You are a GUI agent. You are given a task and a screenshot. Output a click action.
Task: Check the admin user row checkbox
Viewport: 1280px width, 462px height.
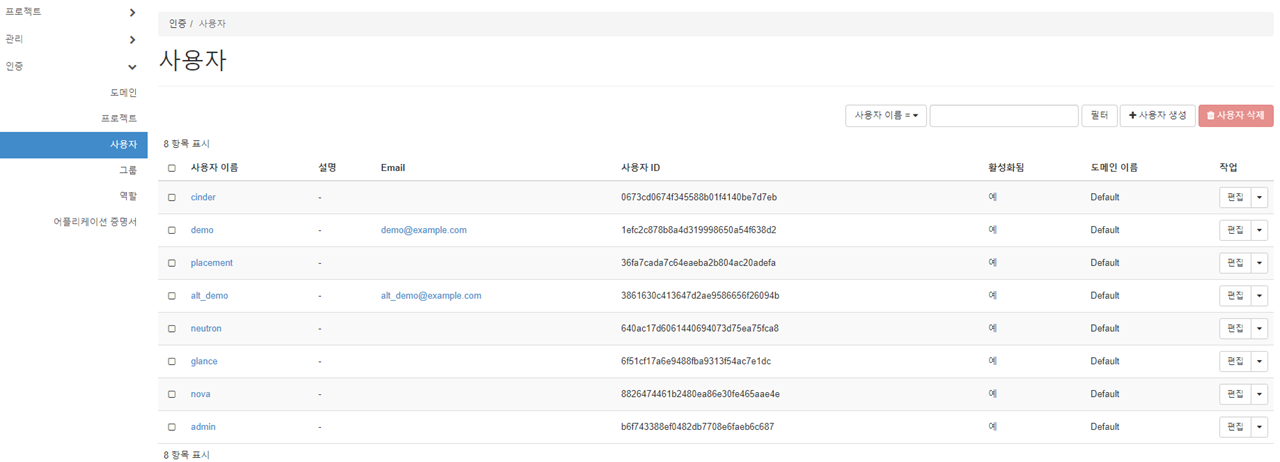[x=172, y=427]
